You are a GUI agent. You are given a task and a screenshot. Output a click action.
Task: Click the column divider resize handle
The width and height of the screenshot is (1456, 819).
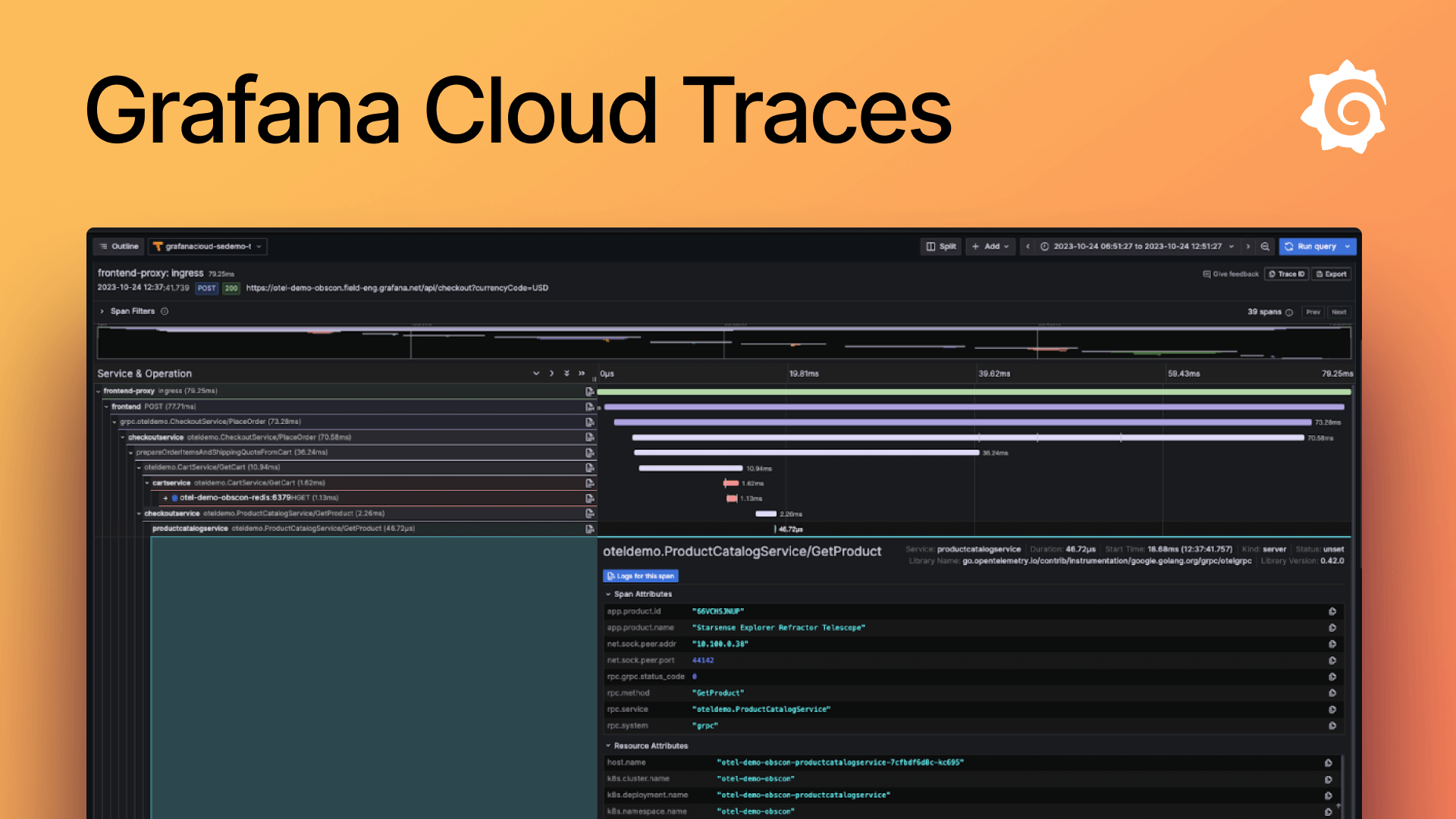coord(595,378)
